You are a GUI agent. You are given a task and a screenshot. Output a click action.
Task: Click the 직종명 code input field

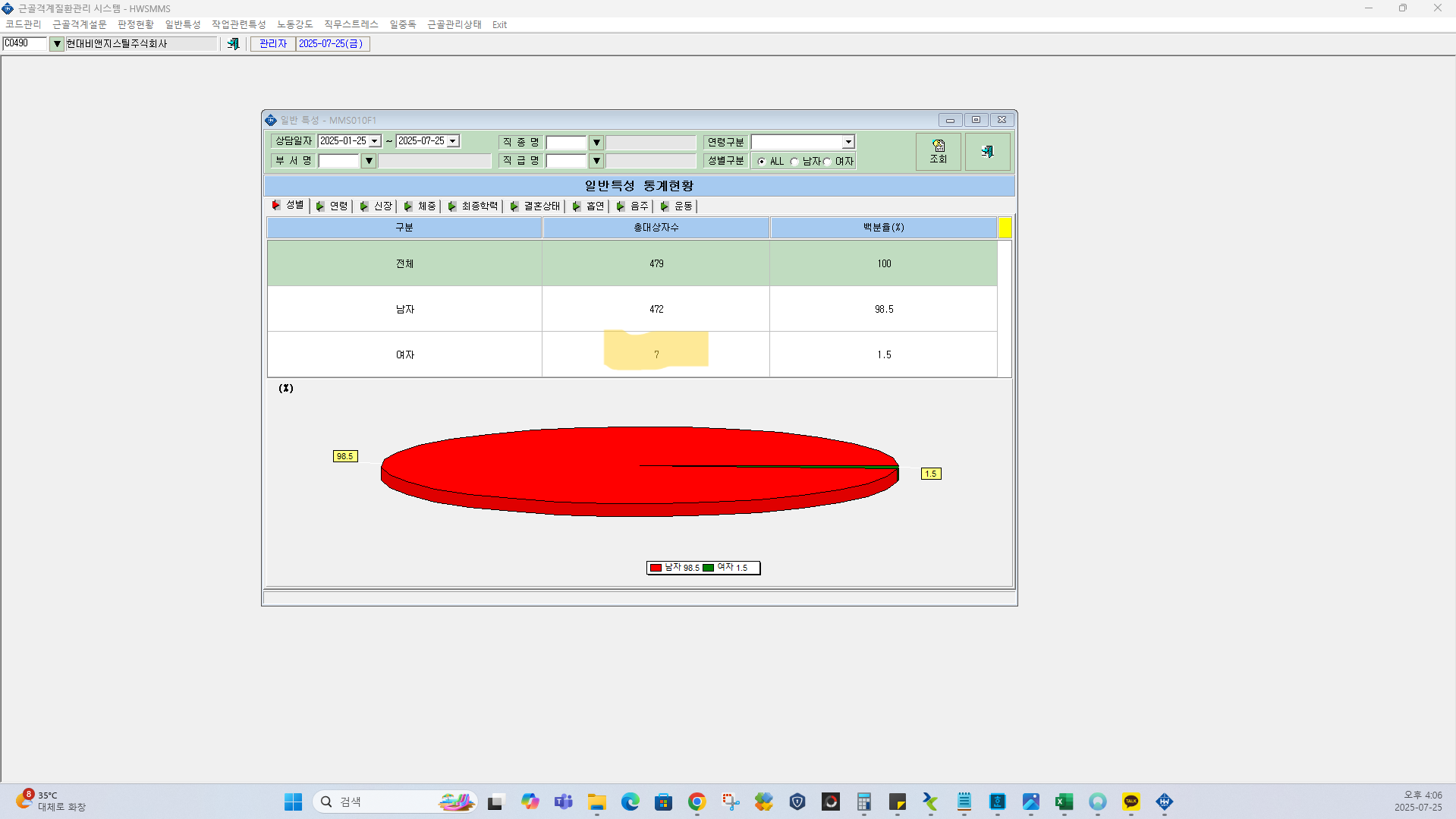point(566,142)
